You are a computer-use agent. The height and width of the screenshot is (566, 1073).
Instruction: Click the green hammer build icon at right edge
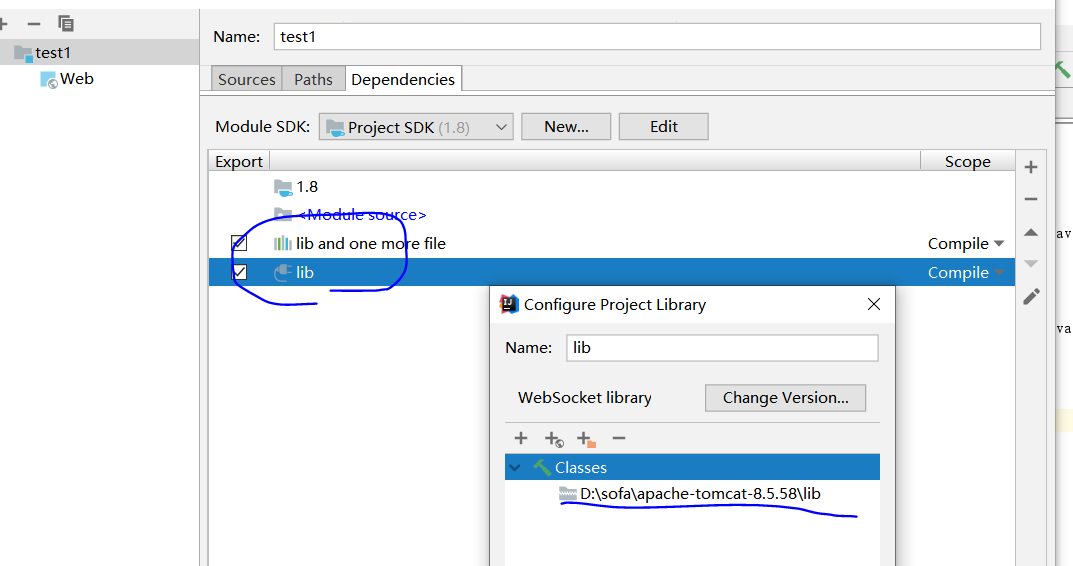point(1063,69)
